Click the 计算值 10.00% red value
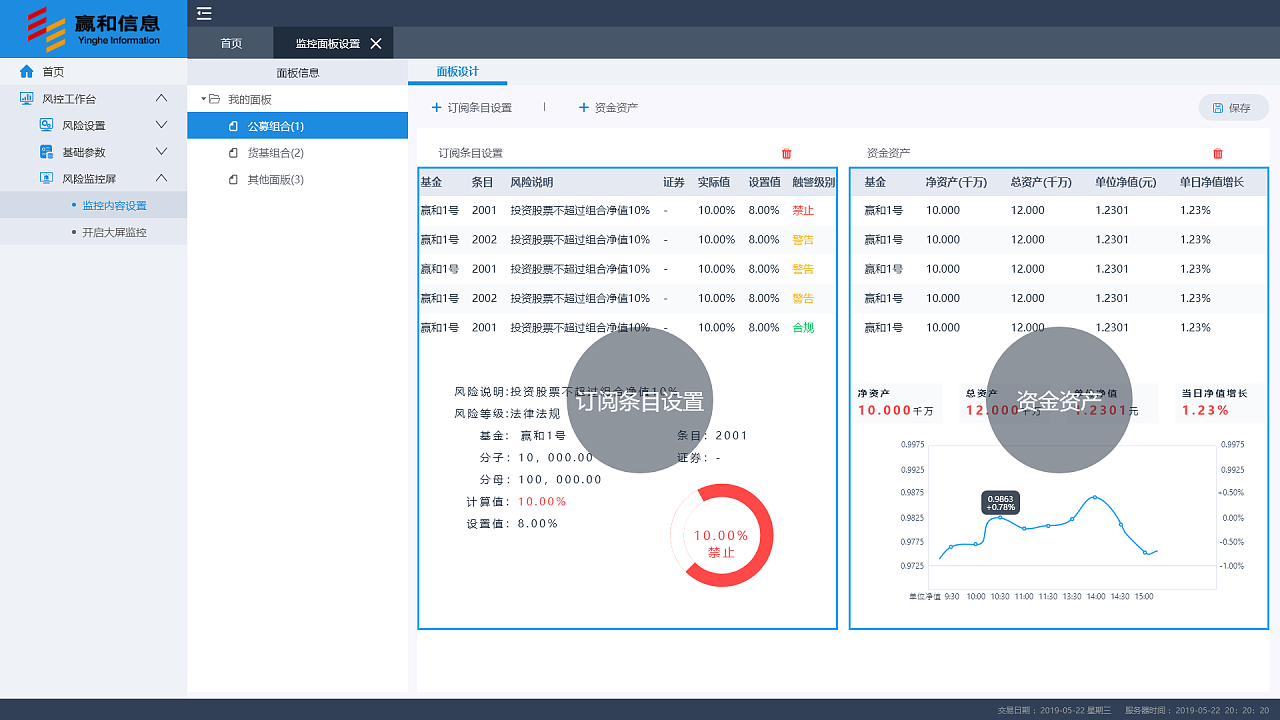The width and height of the screenshot is (1280, 720). (x=542, y=501)
